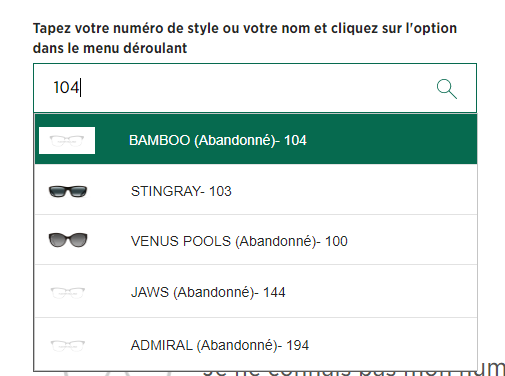Select the highlighted BAMBOO (Abandonné)- 104 option
The height and width of the screenshot is (376, 505).
point(256,139)
